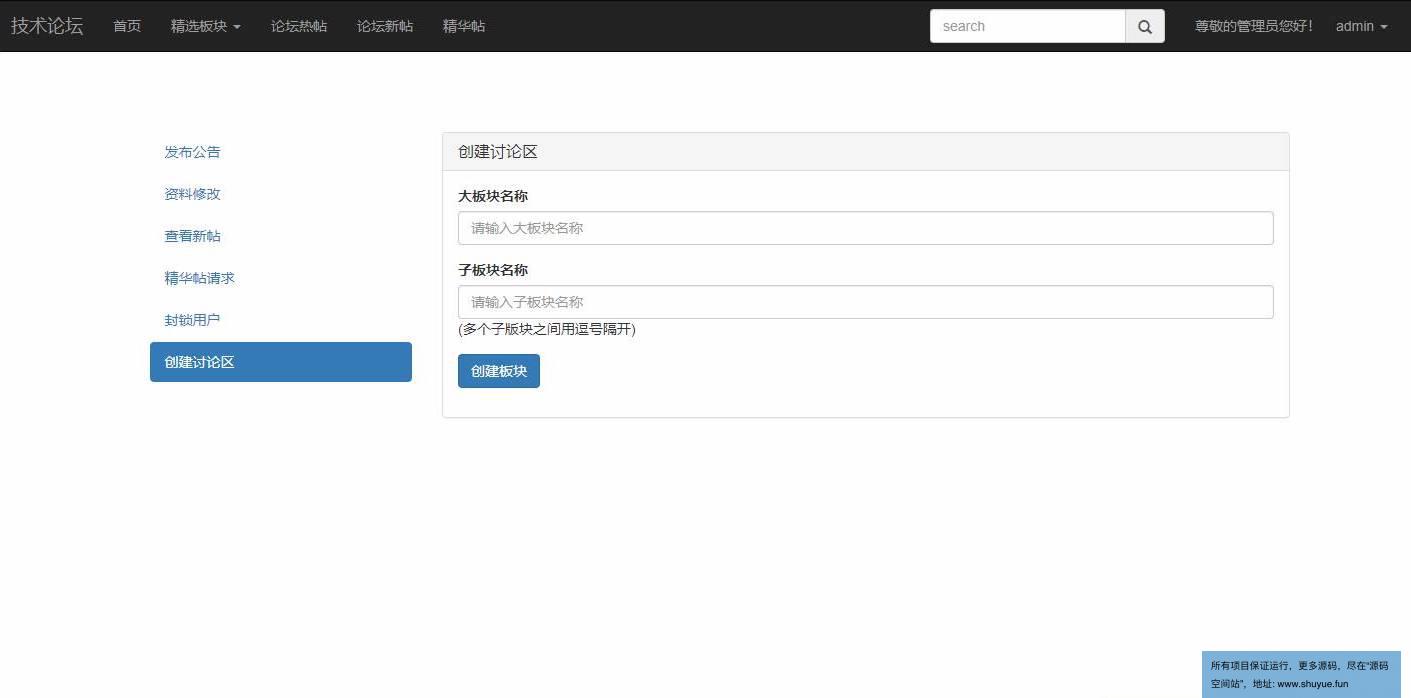The image size is (1411, 698).
Task: Click the 多个子版块之间用逗号隔开 hint text
Action: (x=547, y=329)
